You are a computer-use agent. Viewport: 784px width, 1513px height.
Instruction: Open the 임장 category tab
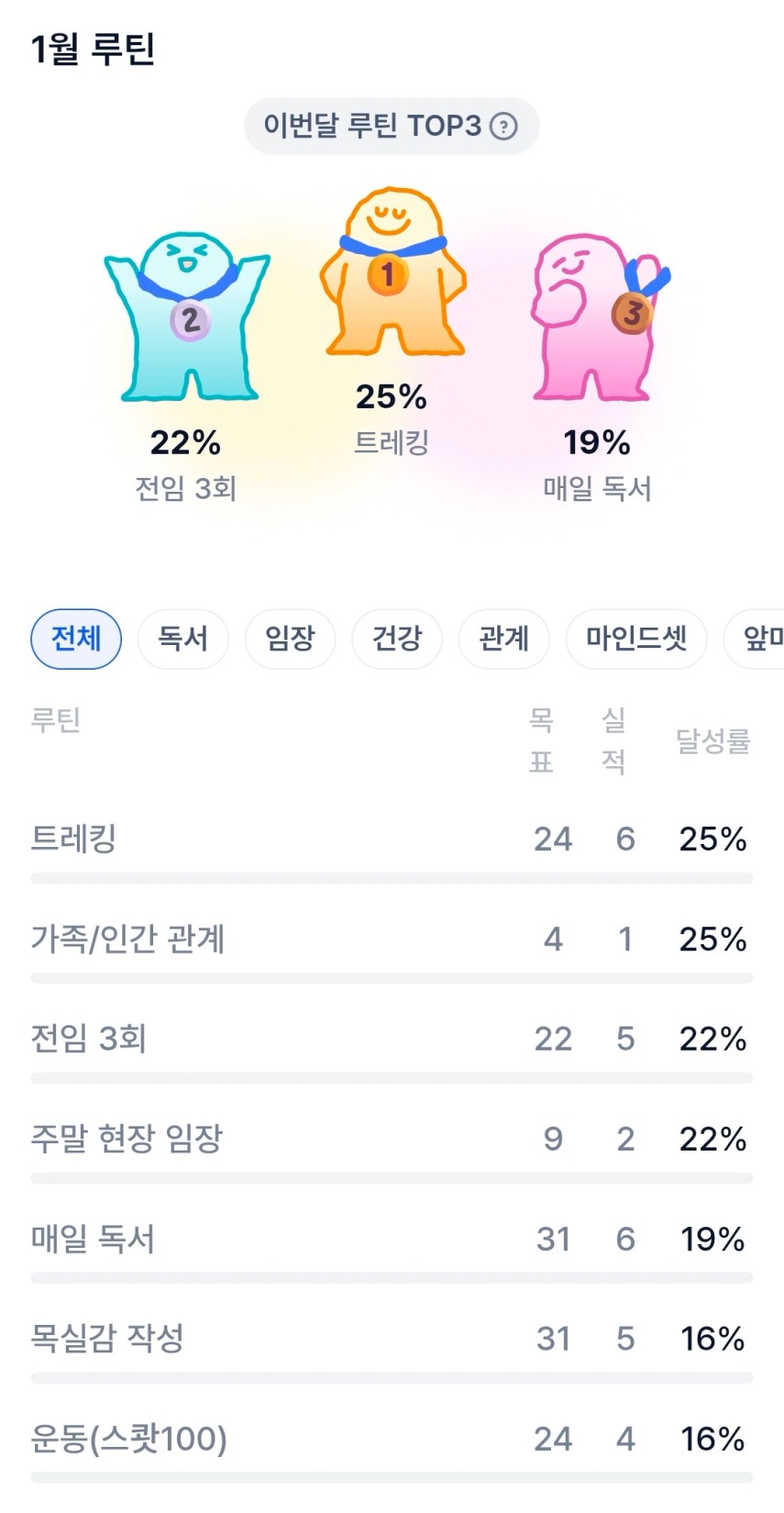[290, 639]
